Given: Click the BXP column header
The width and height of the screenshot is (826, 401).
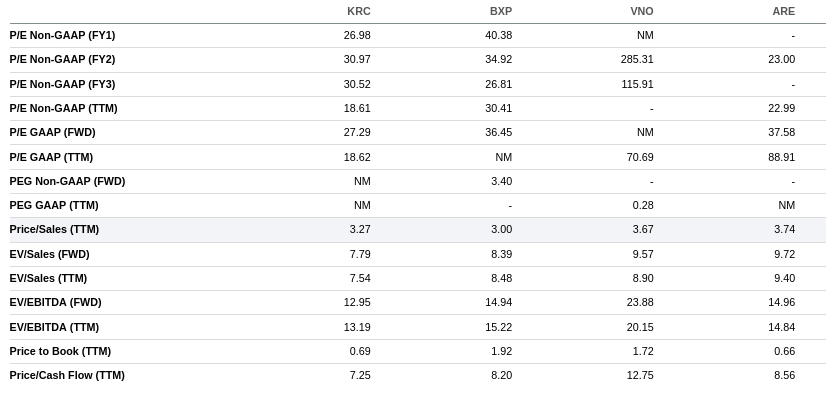Looking at the screenshot, I should [500, 11].
